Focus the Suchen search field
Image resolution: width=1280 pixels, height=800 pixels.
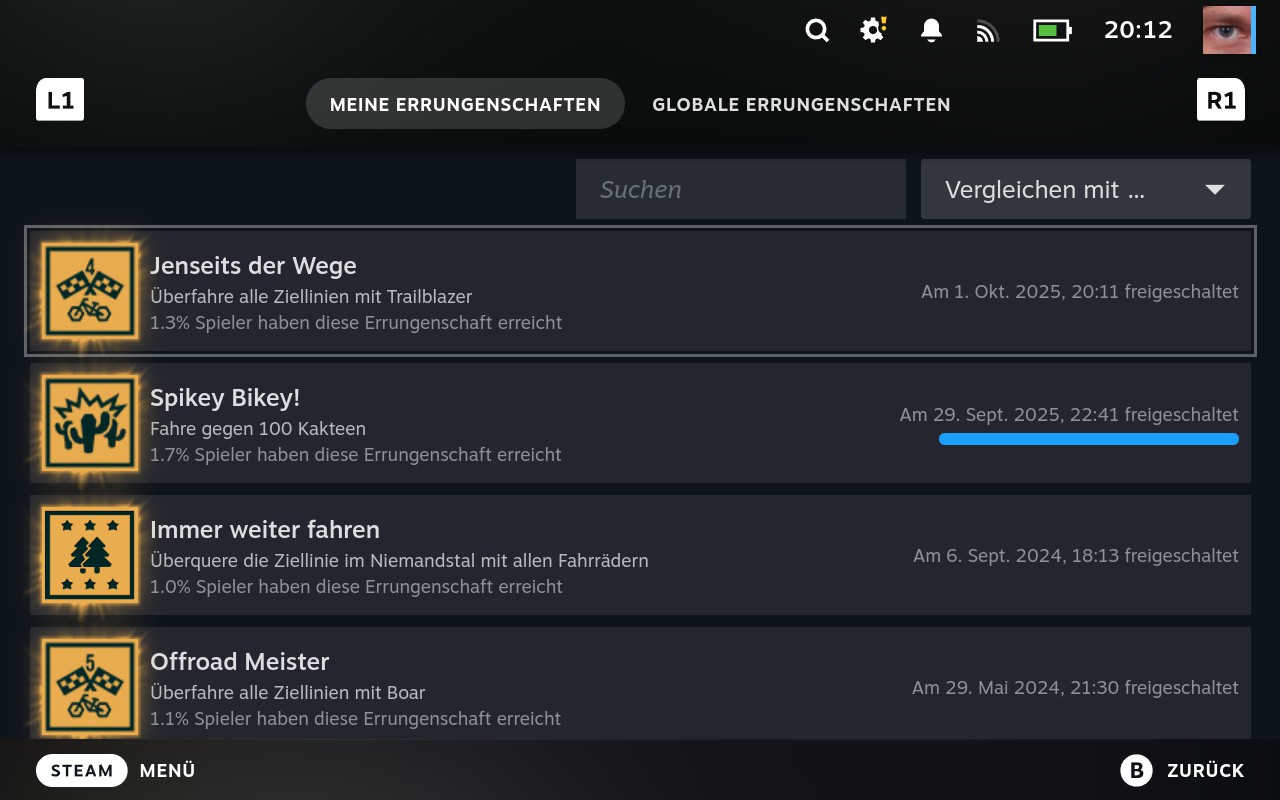click(x=740, y=189)
